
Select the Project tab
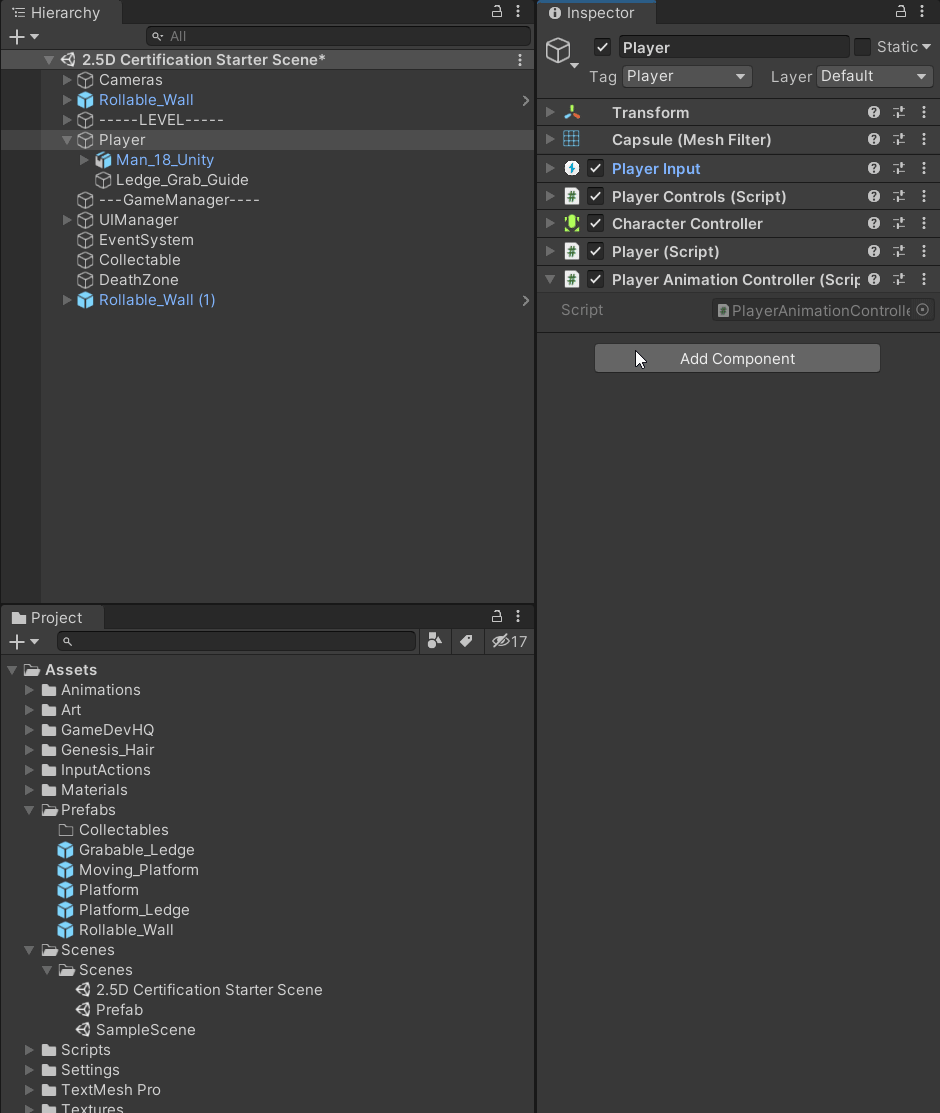[x=52, y=617]
